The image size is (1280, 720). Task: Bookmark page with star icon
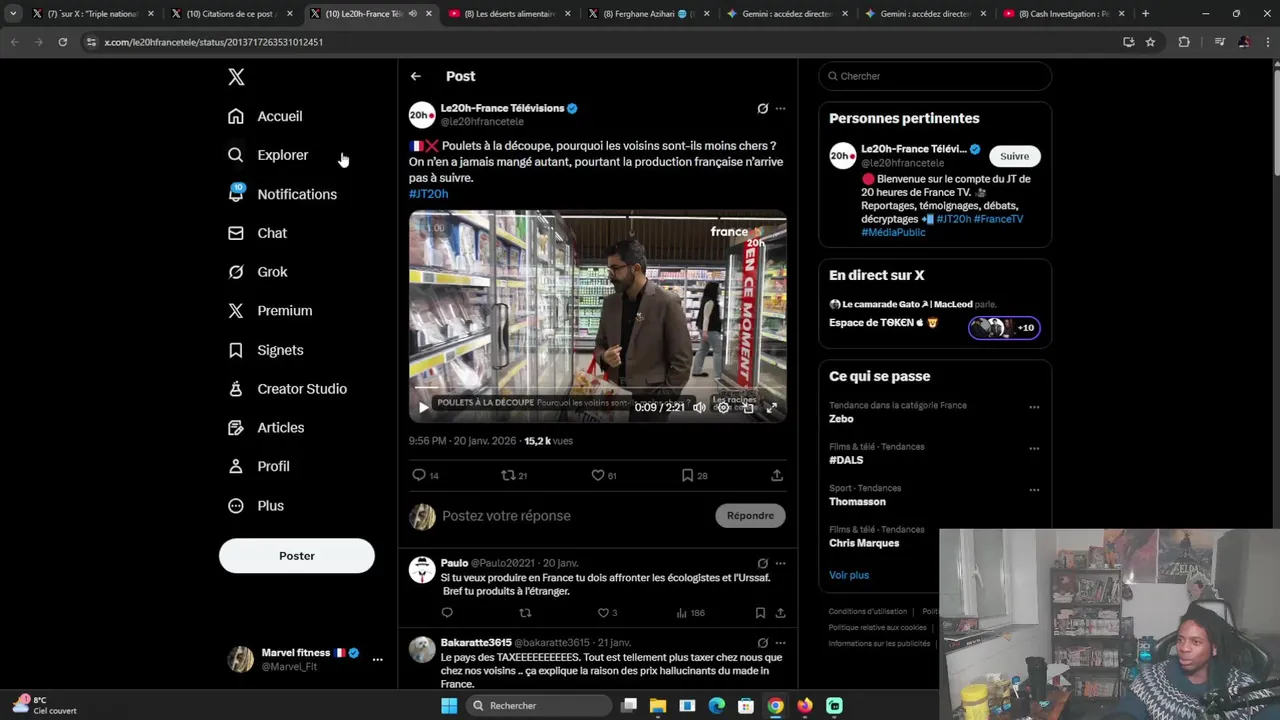pyautogui.click(x=1150, y=42)
